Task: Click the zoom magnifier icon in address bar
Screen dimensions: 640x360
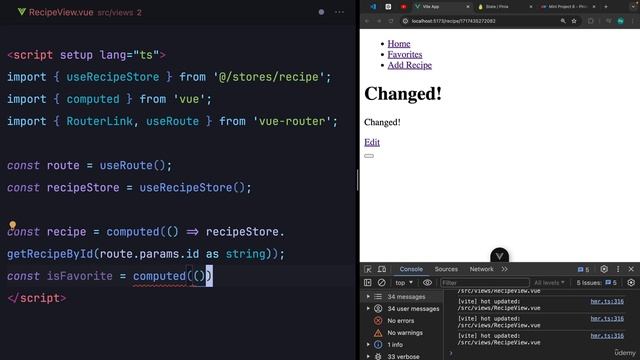Action: (x=563, y=21)
